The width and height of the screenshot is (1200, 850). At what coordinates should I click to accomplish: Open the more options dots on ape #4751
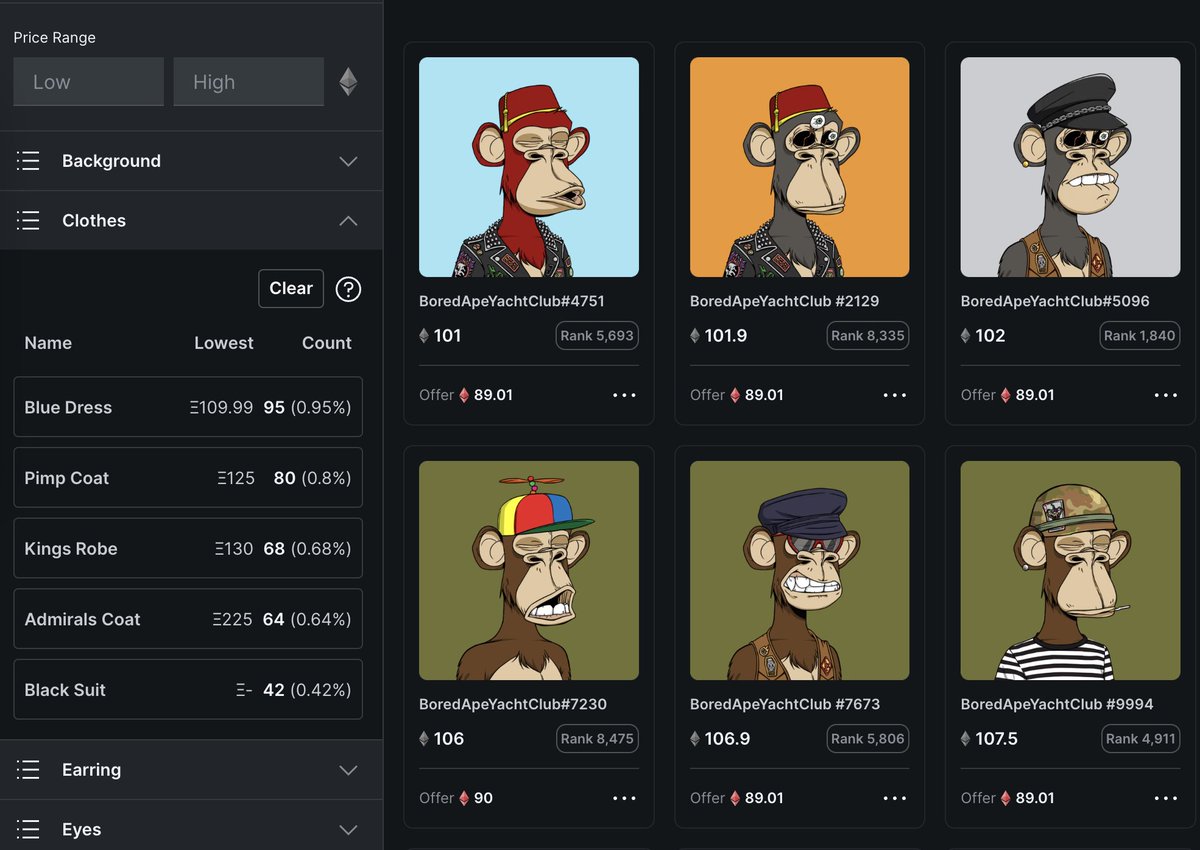(624, 395)
